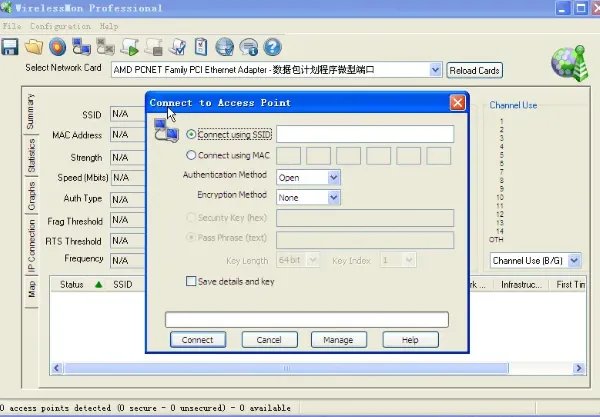Click the greyed disconnect computers toolbar icon
Viewport: 600px width, 417px height.
105,47
